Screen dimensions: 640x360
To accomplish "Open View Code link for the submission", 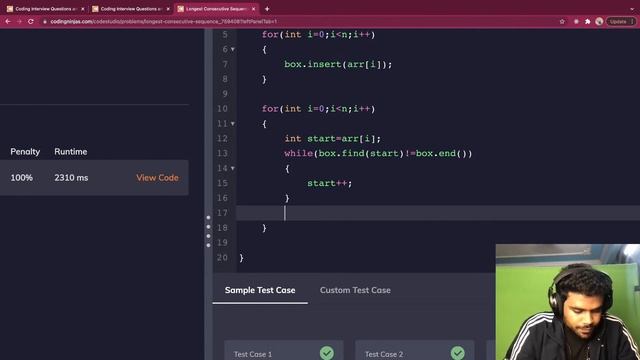I will (157, 178).
